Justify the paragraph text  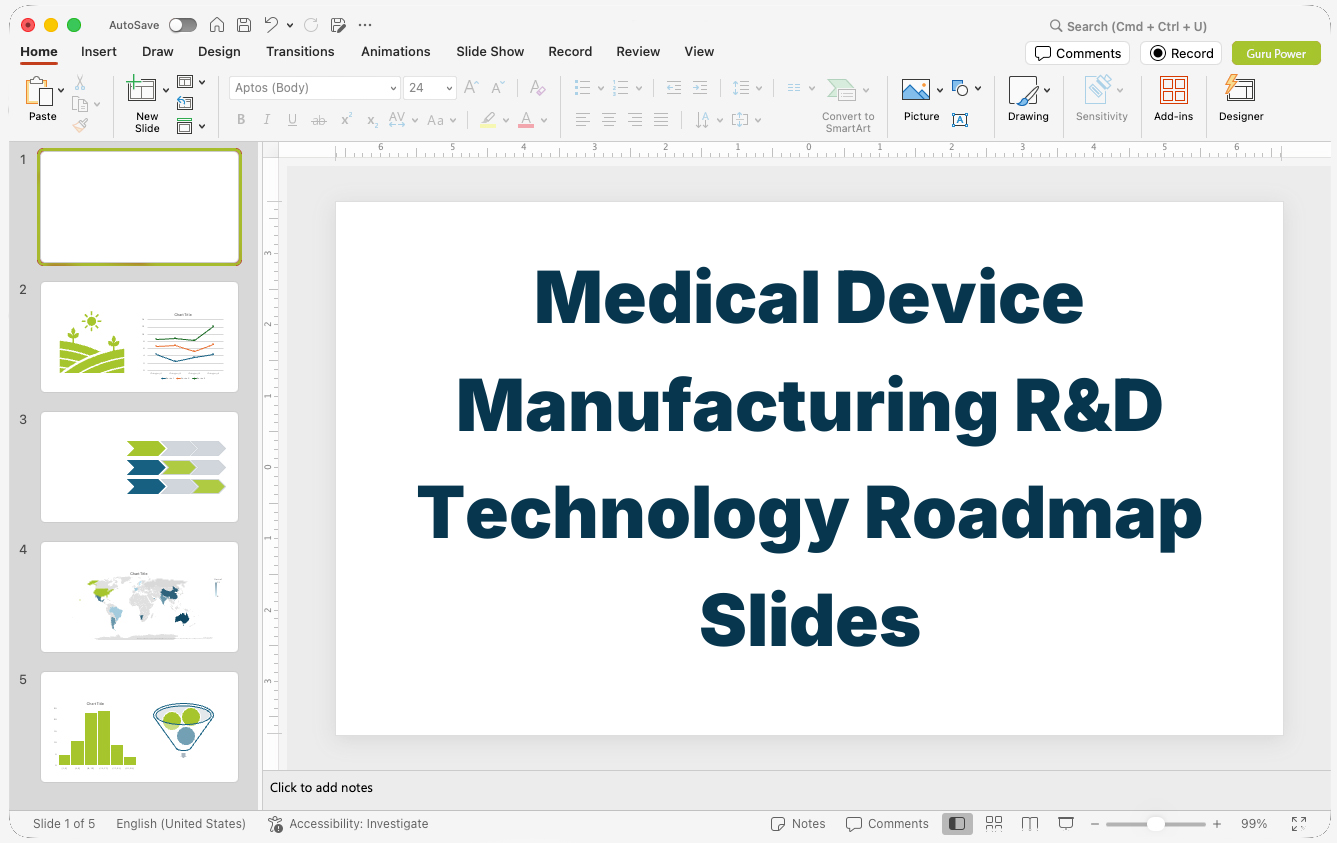pyautogui.click(x=661, y=120)
